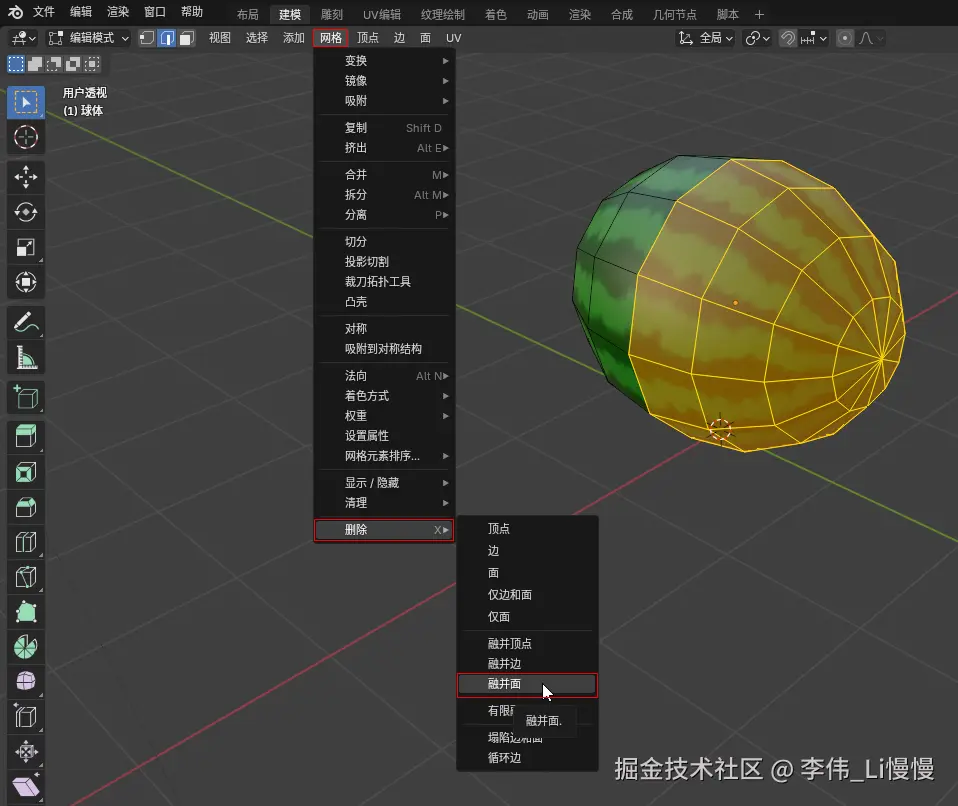This screenshot has width=958, height=806.
Task: Expand the 变换 submenu
Action: click(x=384, y=60)
